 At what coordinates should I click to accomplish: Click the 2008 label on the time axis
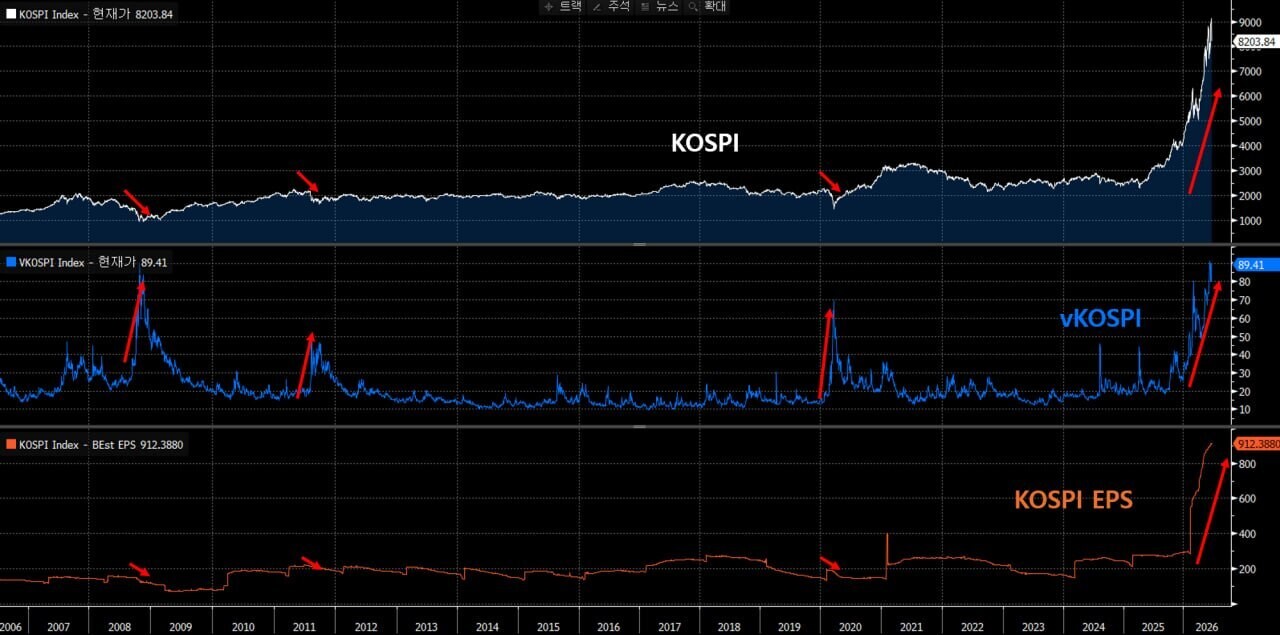[119, 627]
